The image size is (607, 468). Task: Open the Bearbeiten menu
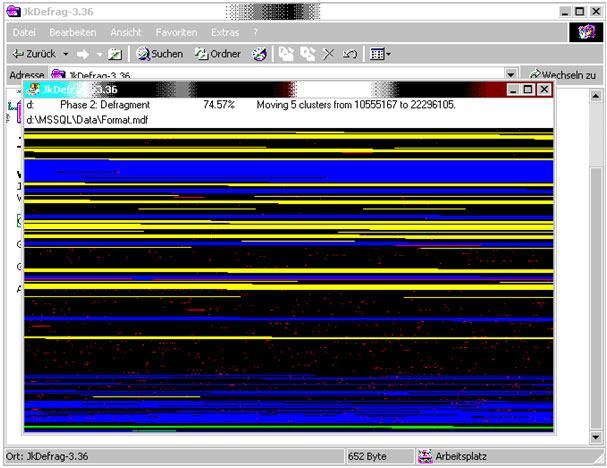click(72, 33)
